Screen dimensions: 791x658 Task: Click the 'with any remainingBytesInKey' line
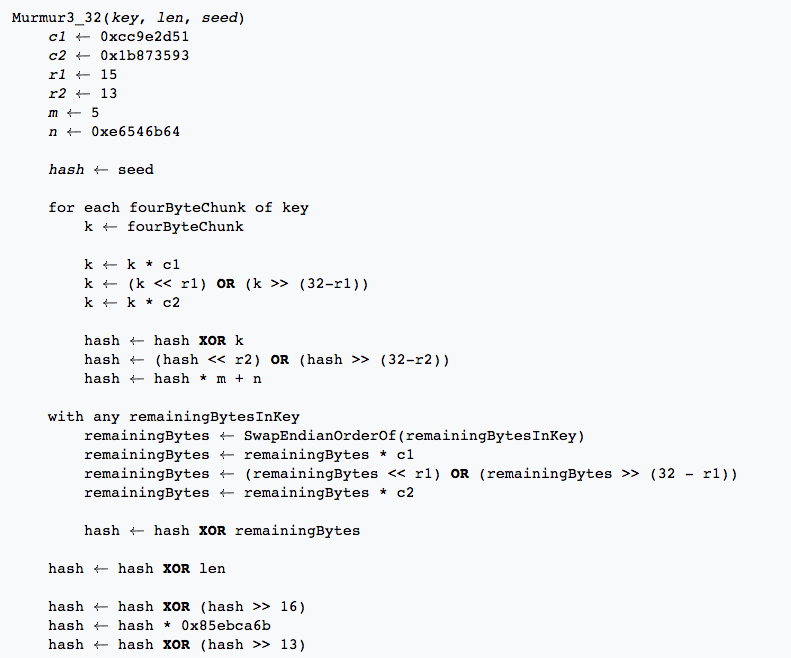[x=174, y=417]
